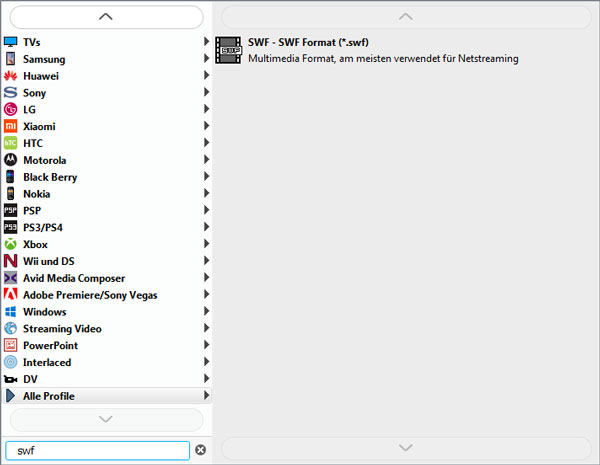Click the PowerPoint category icon
The width and height of the screenshot is (600, 465).
11,345
